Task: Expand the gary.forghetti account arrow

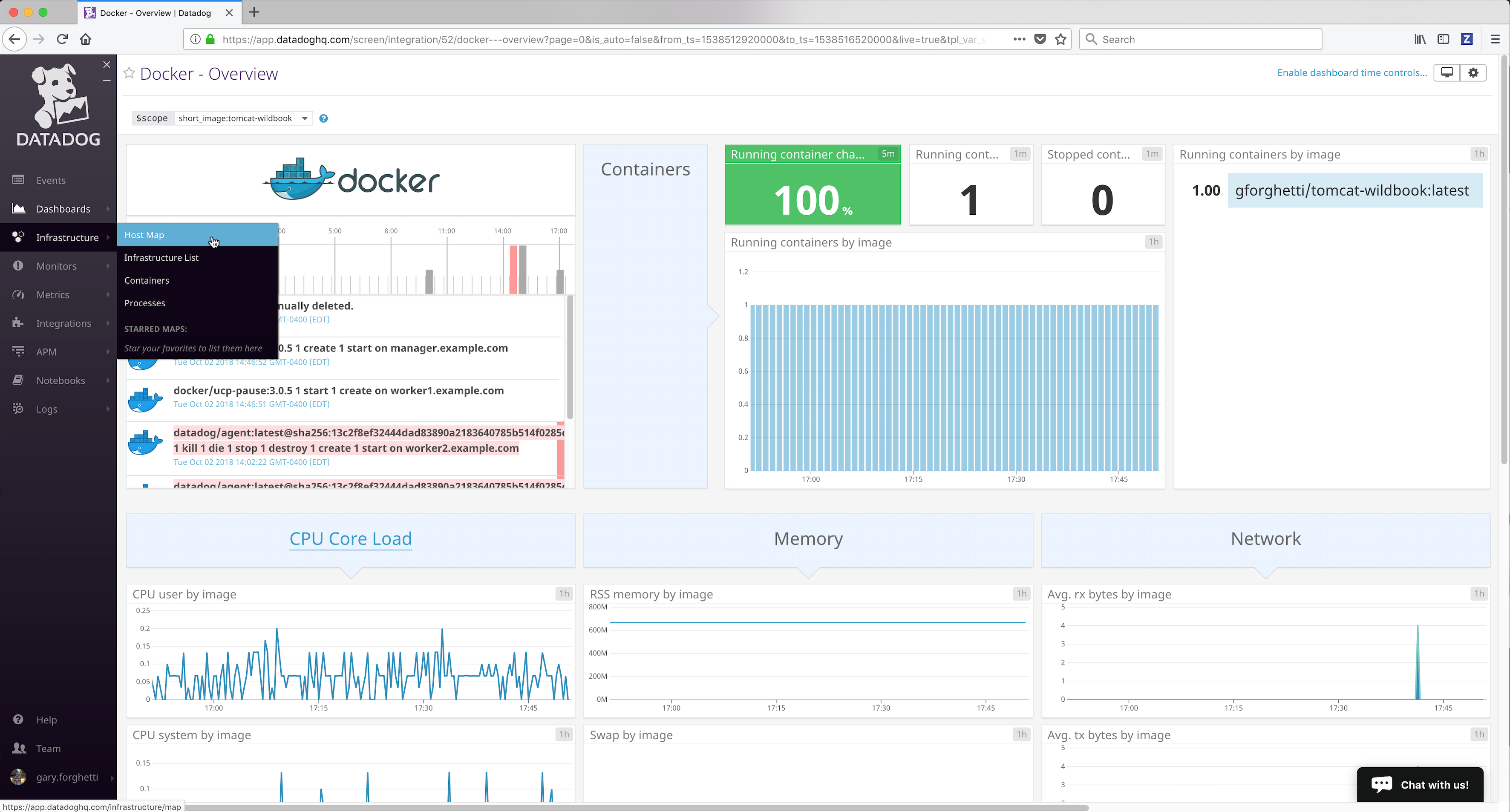Action: click(x=112, y=777)
